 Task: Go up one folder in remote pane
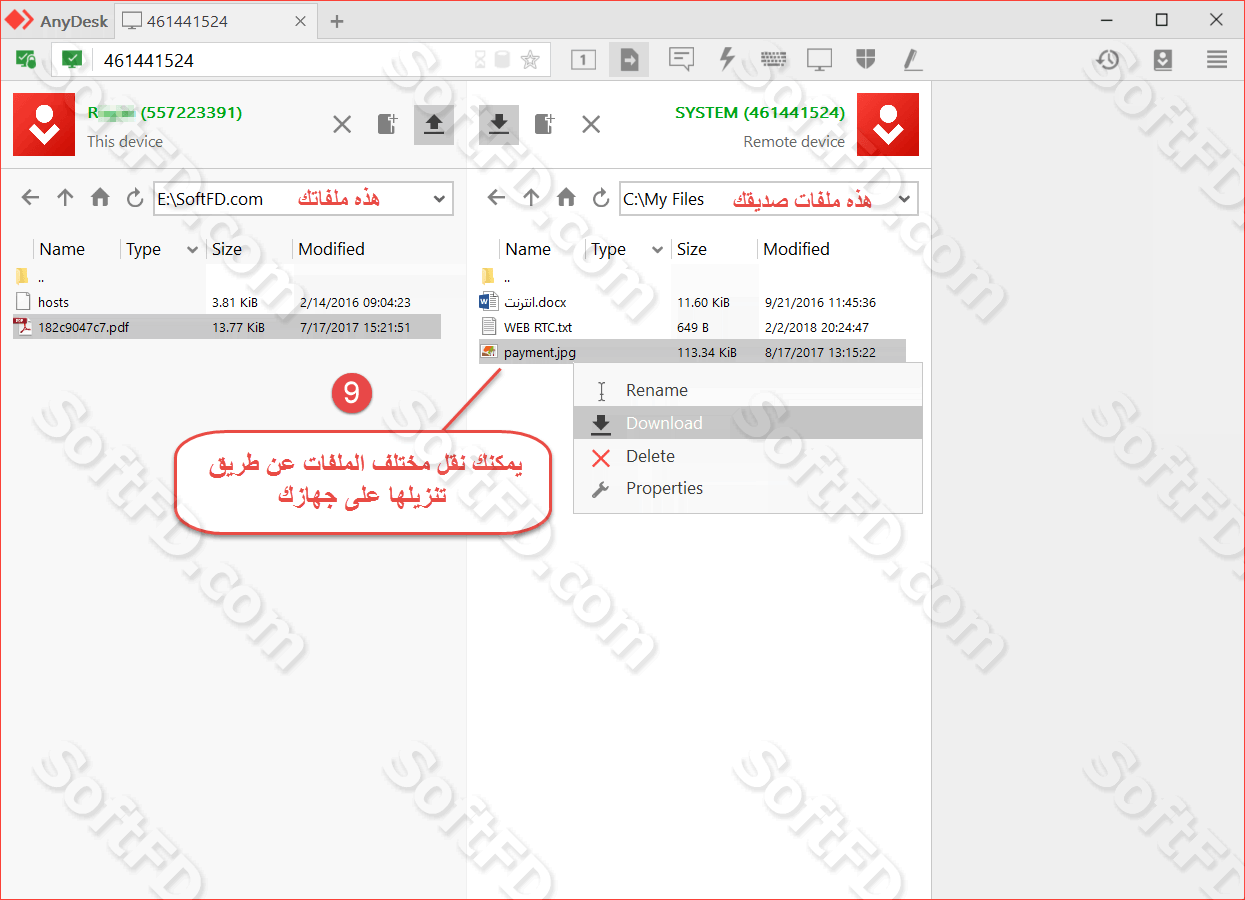pyautogui.click(x=531, y=198)
